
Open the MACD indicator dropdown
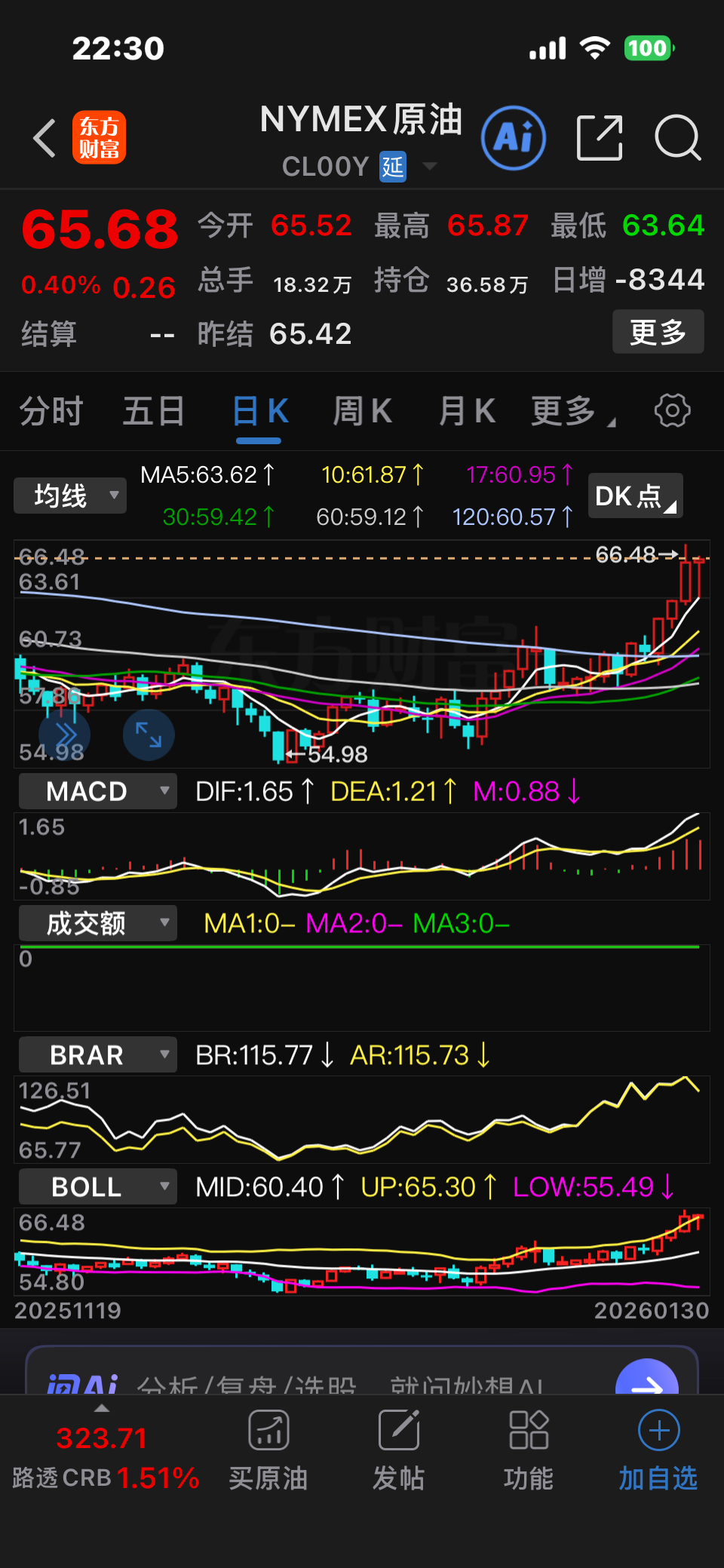point(98,791)
